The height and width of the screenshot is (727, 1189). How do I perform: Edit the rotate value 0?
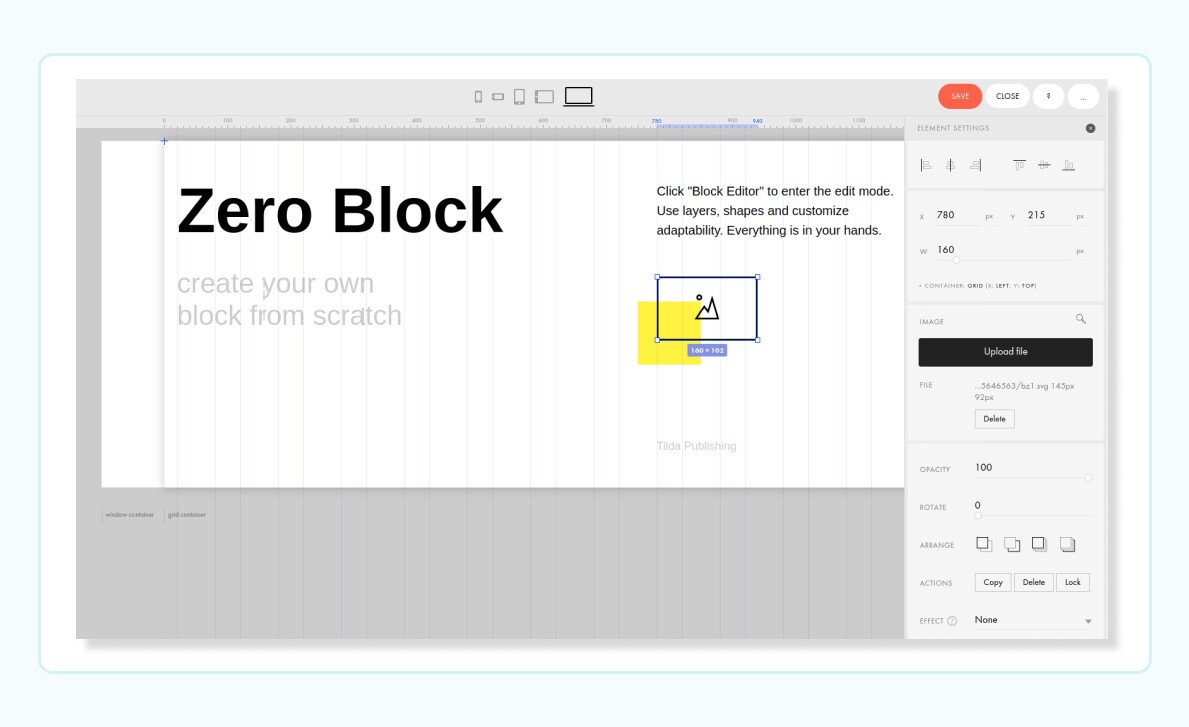[x=977, y=506]
